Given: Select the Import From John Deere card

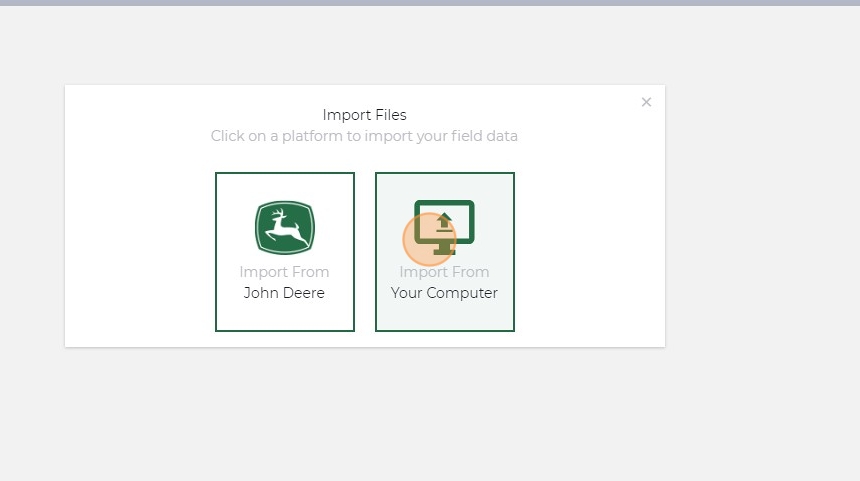Looking at the screenshot, I should point(285,252).
